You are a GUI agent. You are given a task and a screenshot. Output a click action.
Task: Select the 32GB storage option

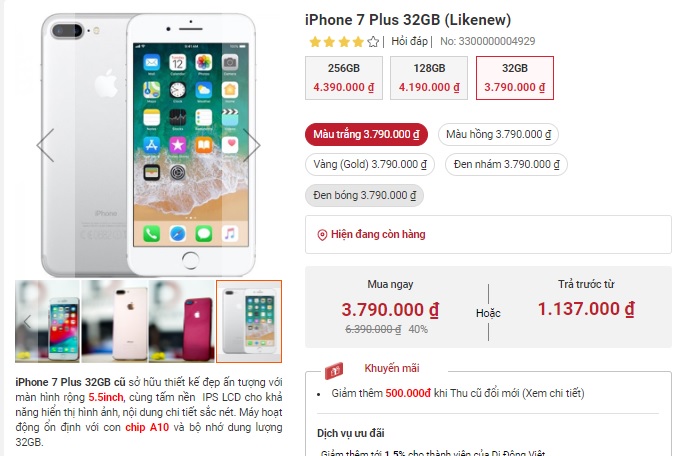(515, 78)
